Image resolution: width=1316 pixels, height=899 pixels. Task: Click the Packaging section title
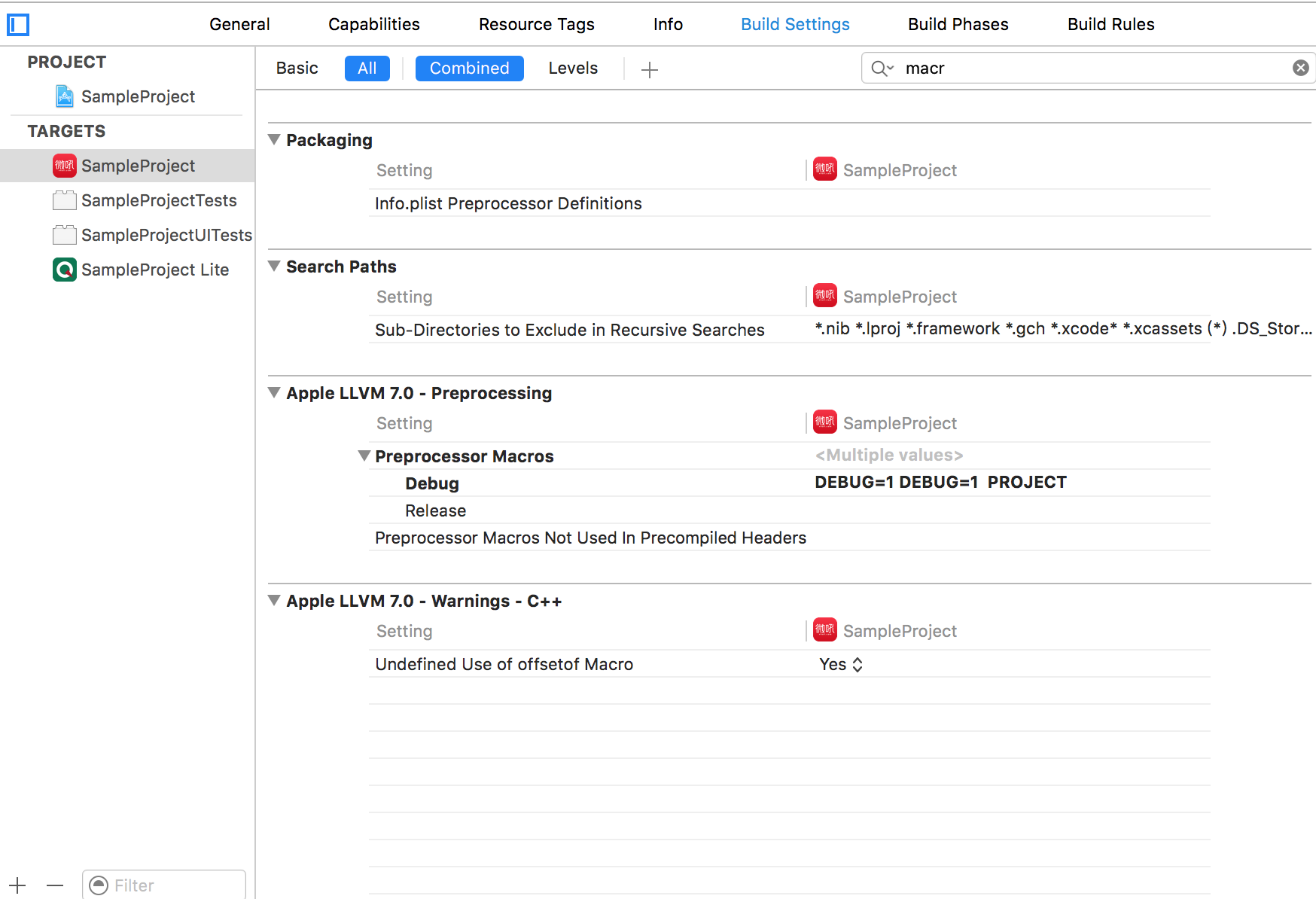329,140
